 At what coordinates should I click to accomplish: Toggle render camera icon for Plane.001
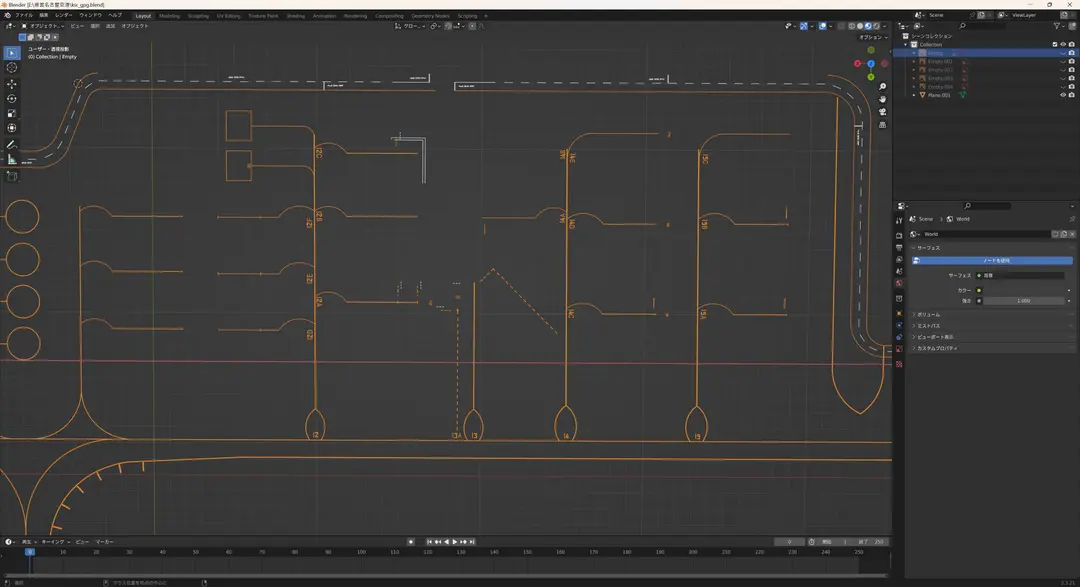1071,95
